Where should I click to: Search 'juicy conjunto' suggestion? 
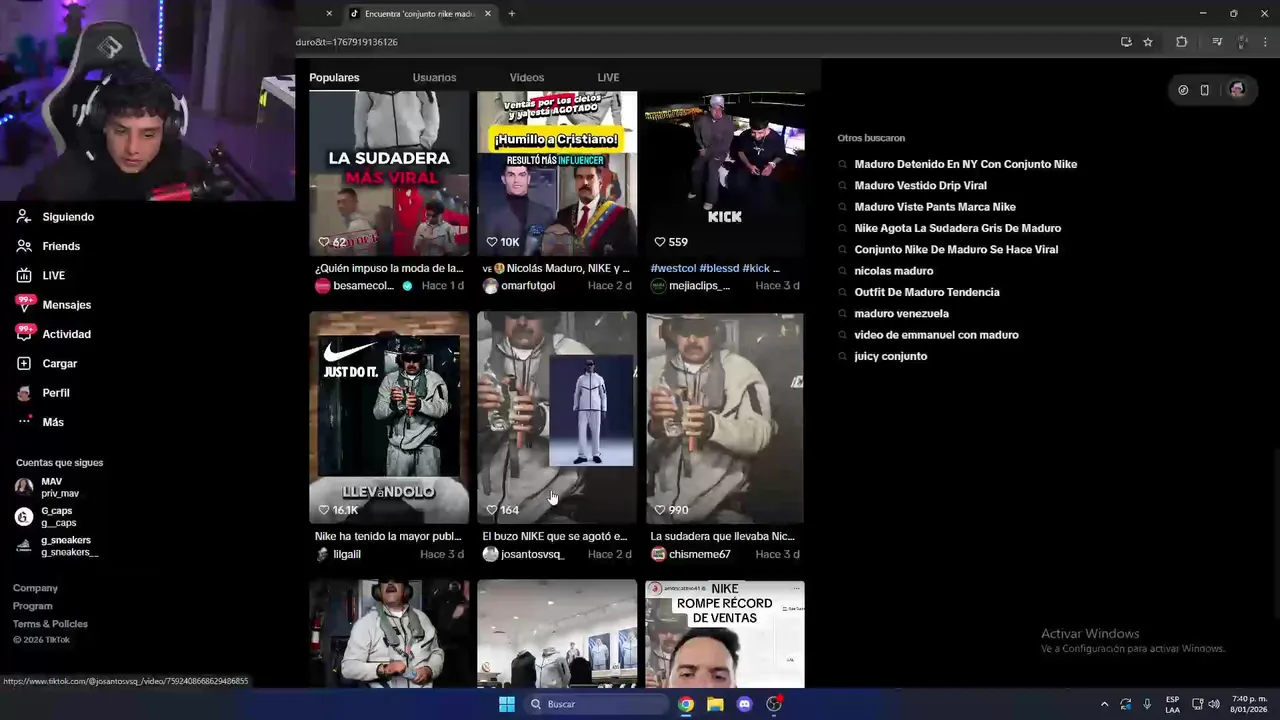coord(890,356)
